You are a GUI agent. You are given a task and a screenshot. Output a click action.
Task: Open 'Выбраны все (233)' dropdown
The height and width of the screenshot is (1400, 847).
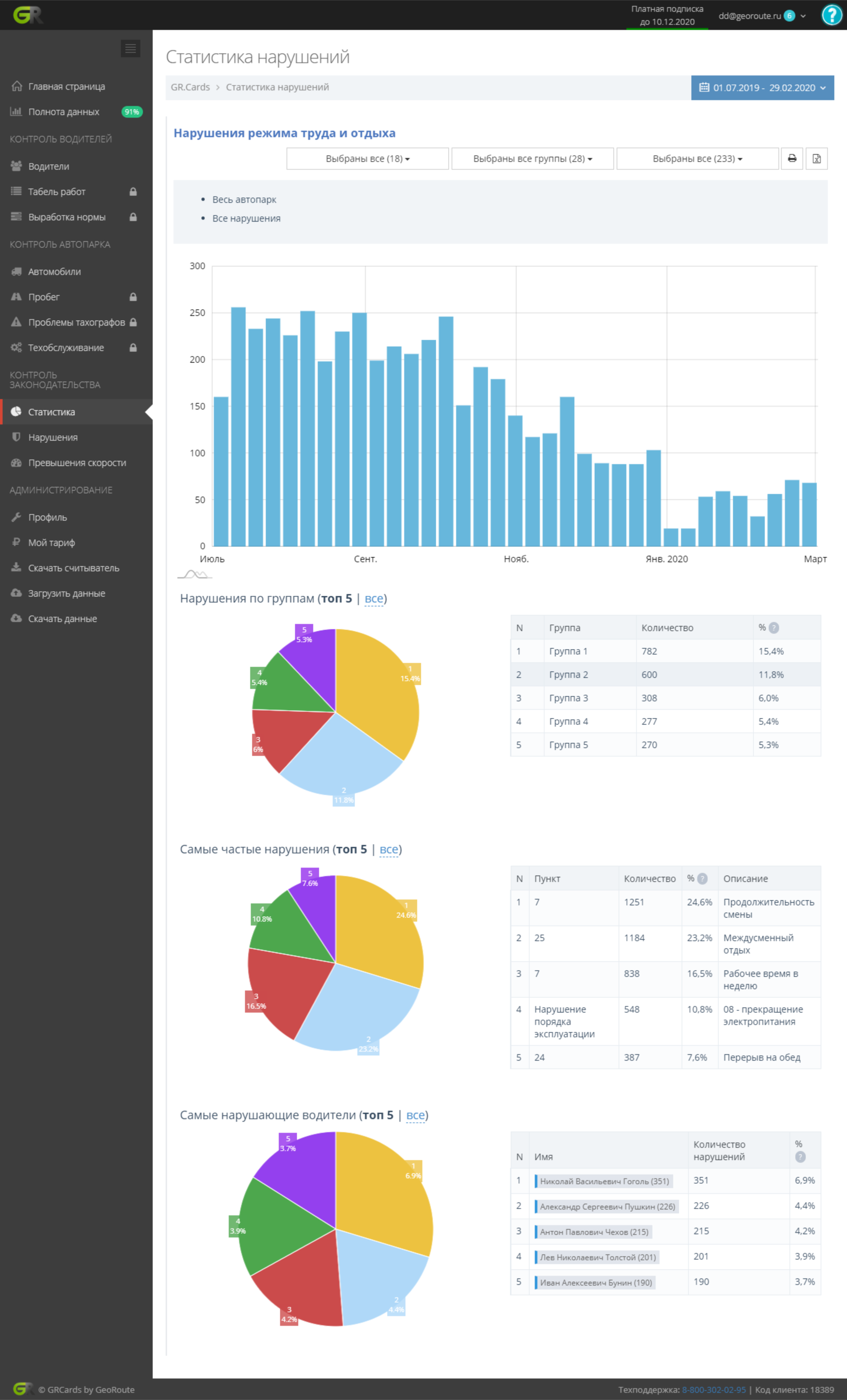697,159
